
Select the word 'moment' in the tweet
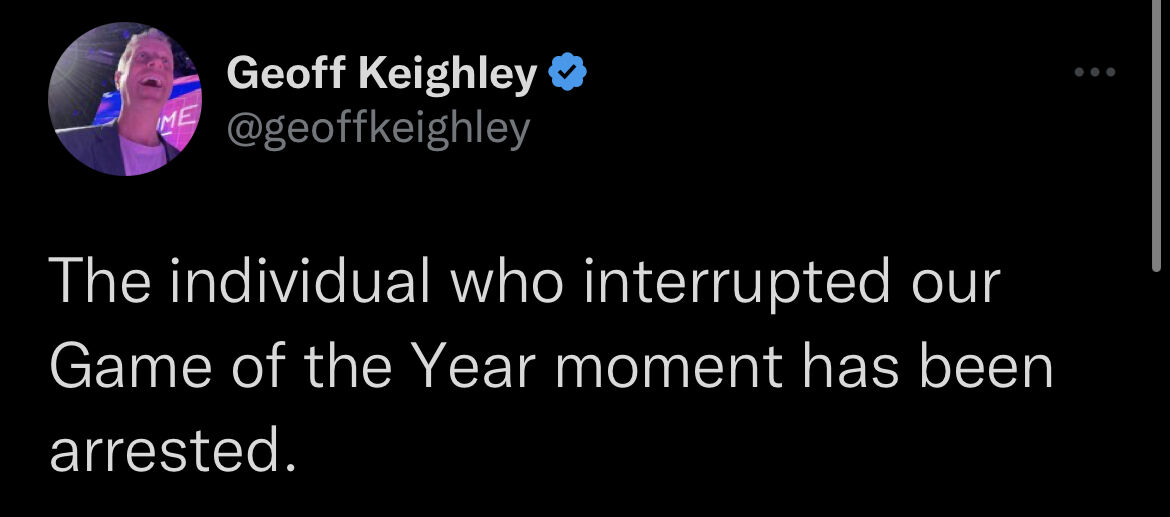pos(669,369)
